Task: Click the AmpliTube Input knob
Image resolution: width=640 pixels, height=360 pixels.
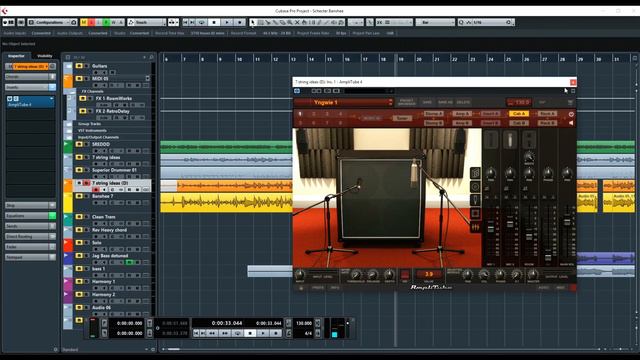Action: 300,274
